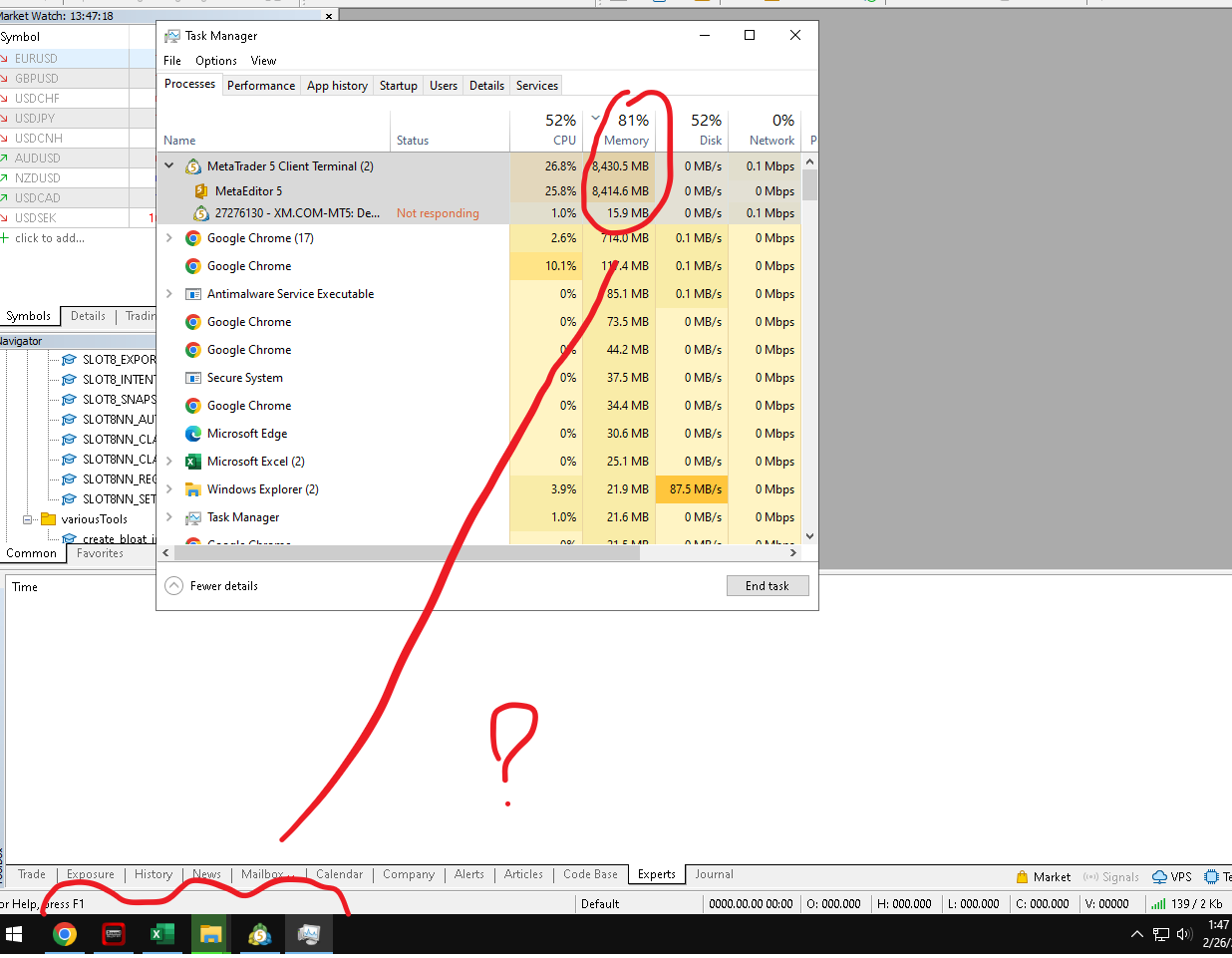Image resolution: width=1232 pixels, height=958 pixels.
Task: Click the vertical scrollbar up arrow in Task Manager
Action: [x=809, y=161]
